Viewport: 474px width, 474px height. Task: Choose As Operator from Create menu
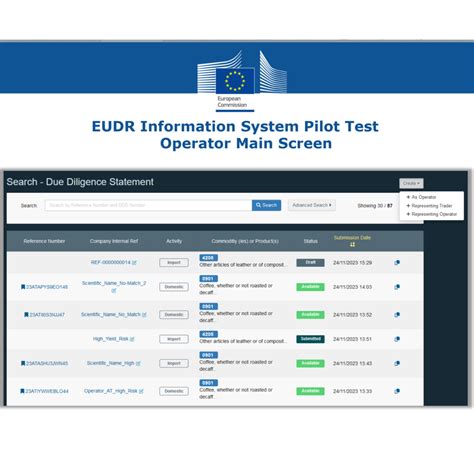tap(421, 197)
